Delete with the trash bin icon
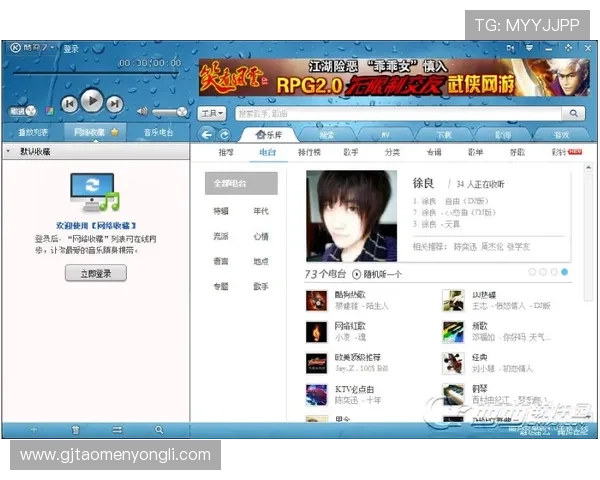The width and height of the screenshot is (600, 480). coord(75,430)
